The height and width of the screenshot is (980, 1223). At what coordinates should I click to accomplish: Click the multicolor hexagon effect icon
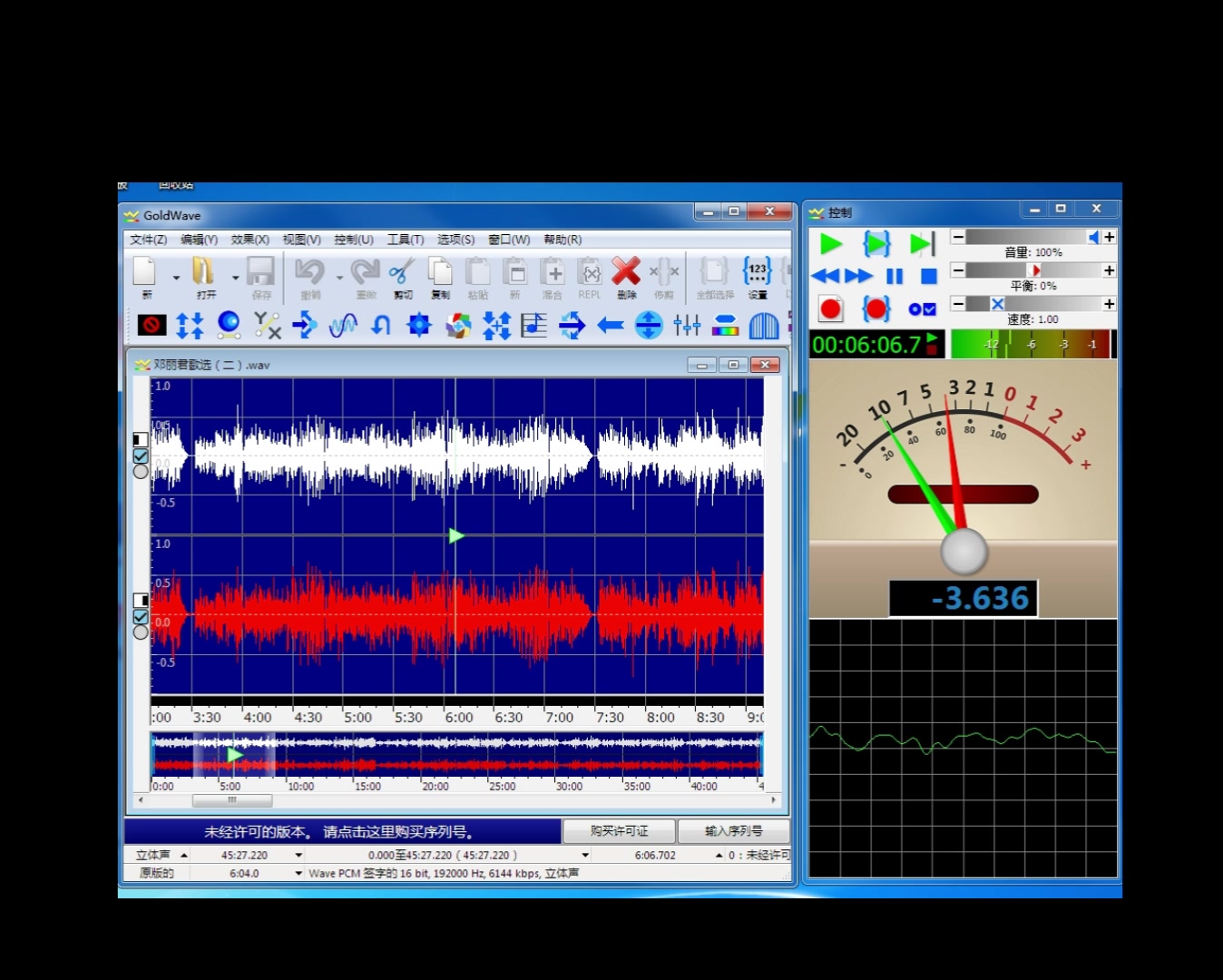coord(458,325)
